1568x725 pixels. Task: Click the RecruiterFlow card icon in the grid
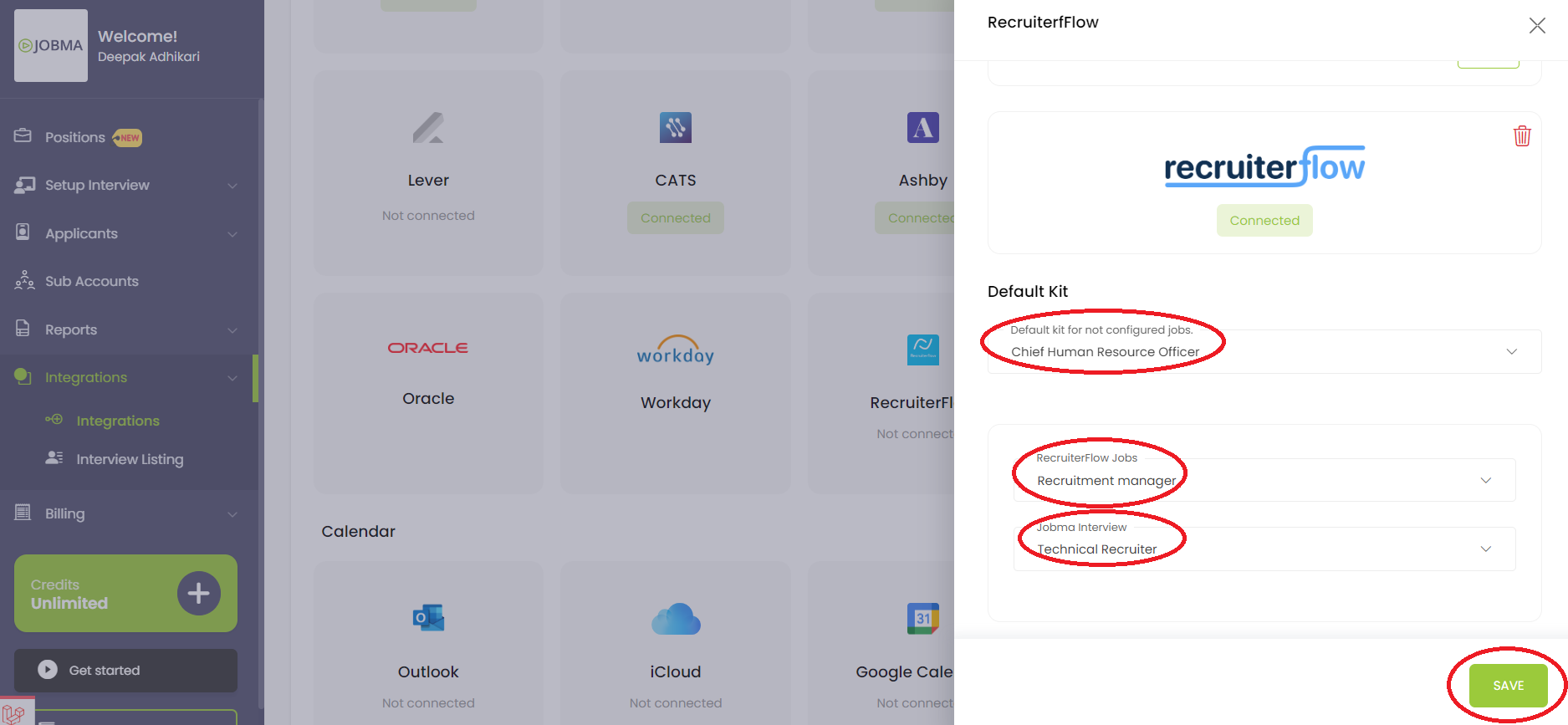coord(923,350)
